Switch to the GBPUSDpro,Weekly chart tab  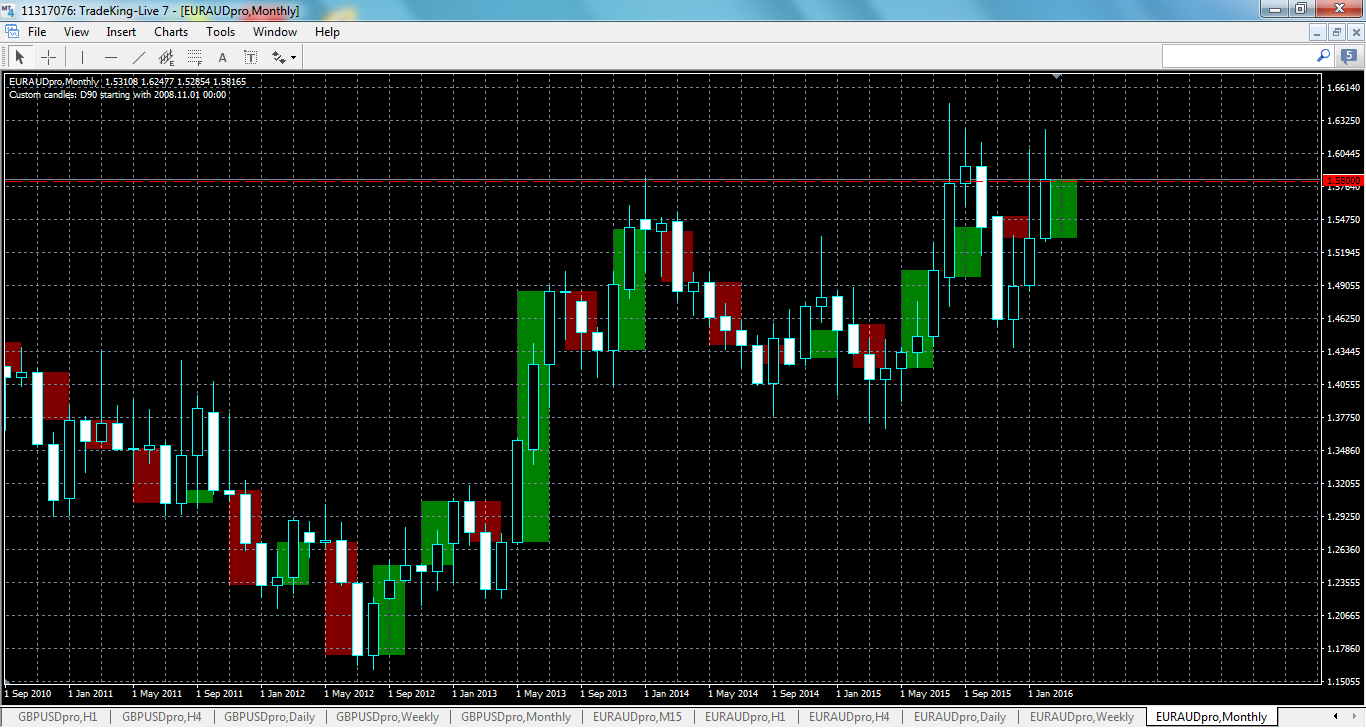coord(387,717)
